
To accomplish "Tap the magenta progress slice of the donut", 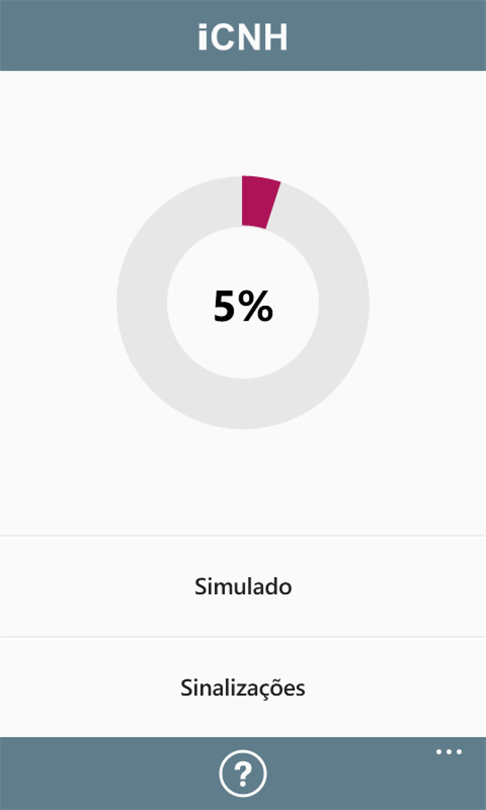I will click(260, 202).
